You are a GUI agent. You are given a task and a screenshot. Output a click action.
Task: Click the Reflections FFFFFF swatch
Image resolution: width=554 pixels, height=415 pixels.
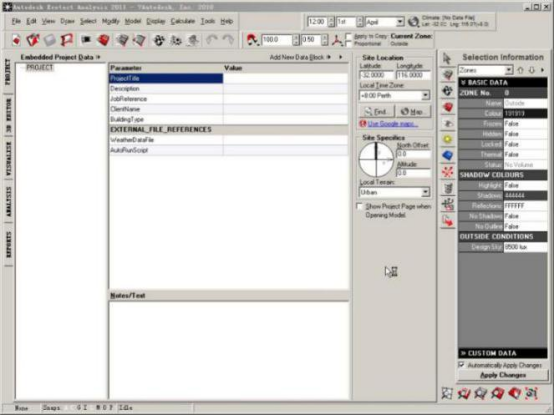525,206
